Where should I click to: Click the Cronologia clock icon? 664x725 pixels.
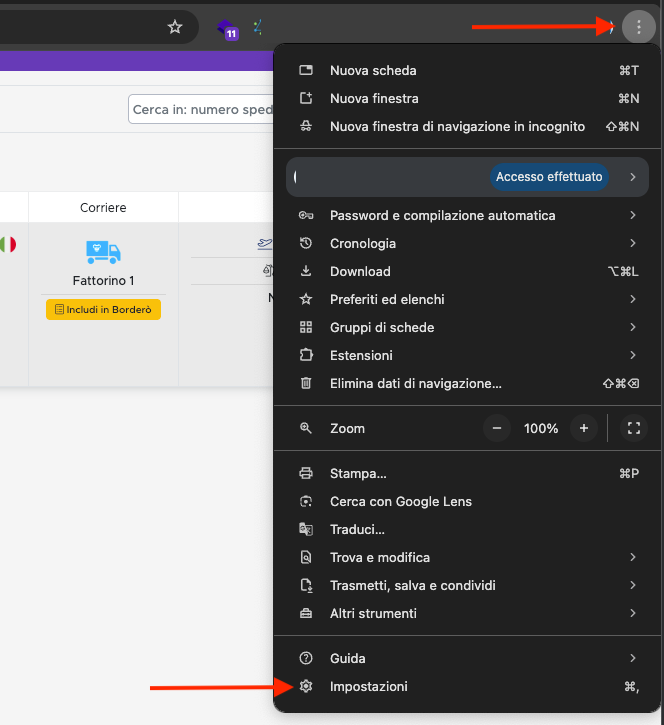(306, 243)
